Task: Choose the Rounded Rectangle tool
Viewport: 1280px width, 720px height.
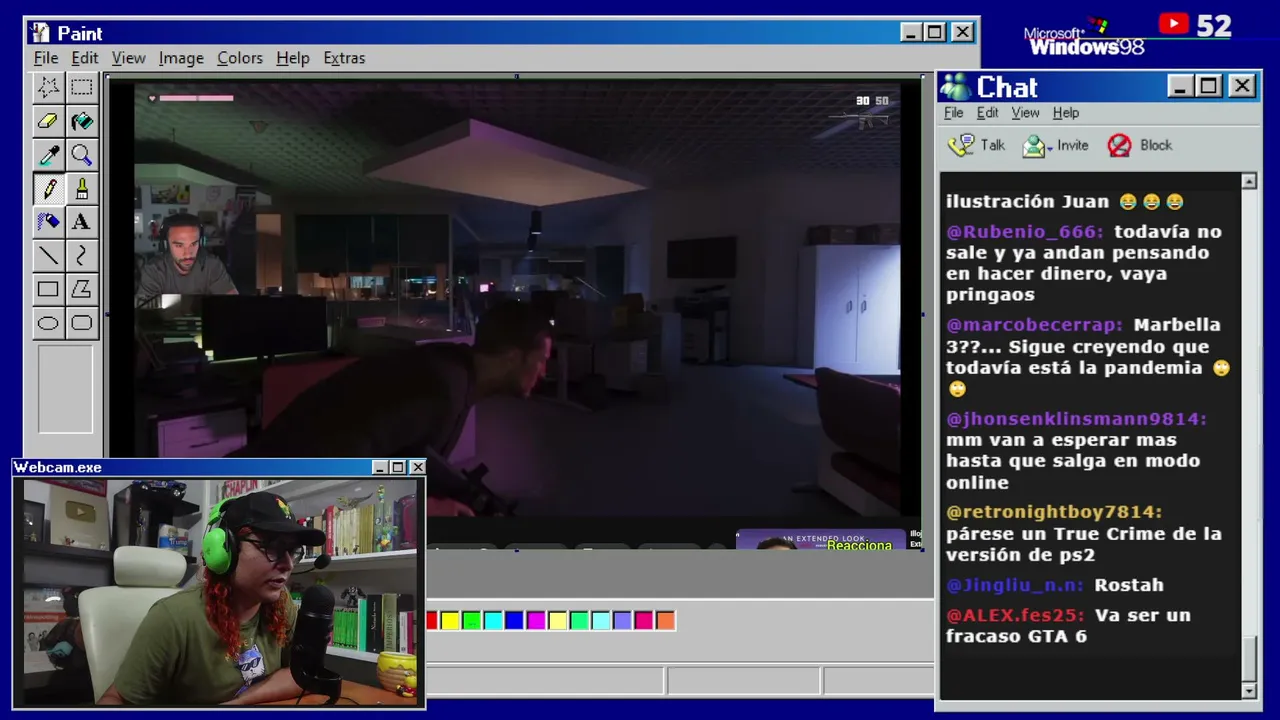Action: (82, 323)
